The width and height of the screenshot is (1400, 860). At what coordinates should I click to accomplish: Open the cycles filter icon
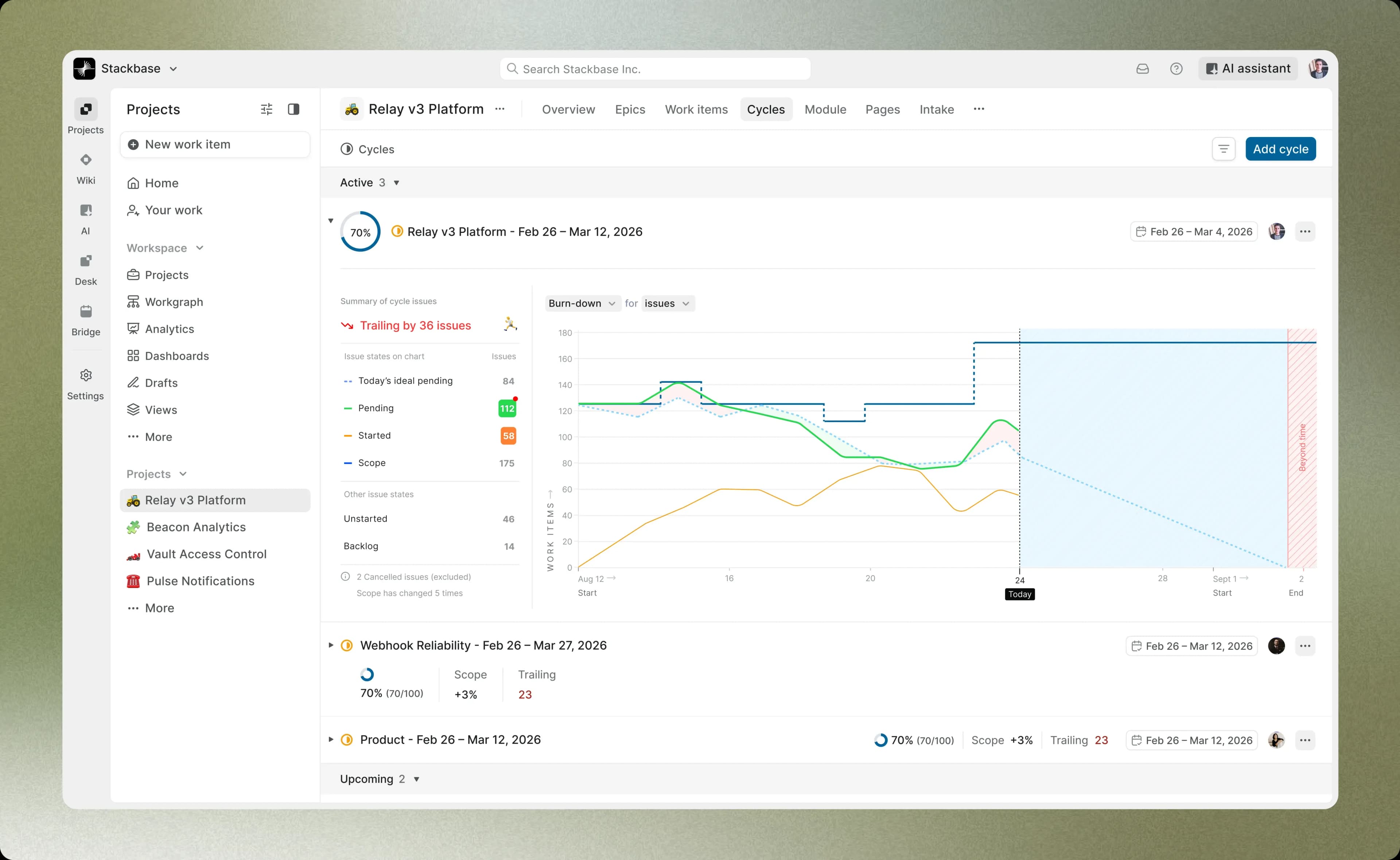coord(1224,149)
